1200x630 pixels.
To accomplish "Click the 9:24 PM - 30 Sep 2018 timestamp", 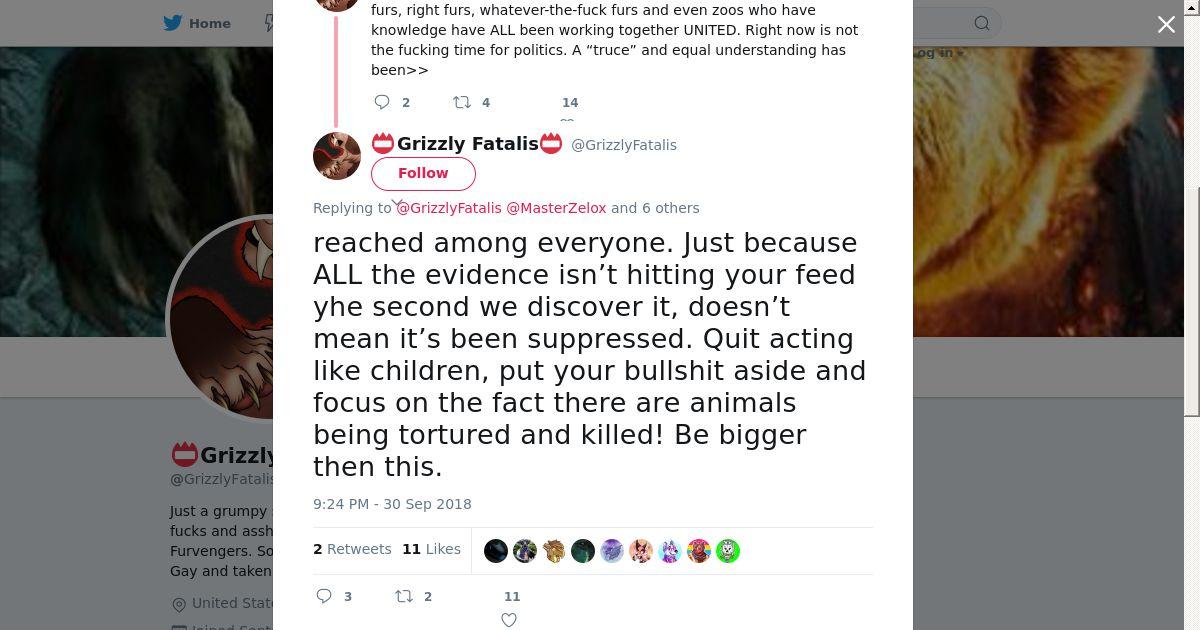I will point(392,504).
